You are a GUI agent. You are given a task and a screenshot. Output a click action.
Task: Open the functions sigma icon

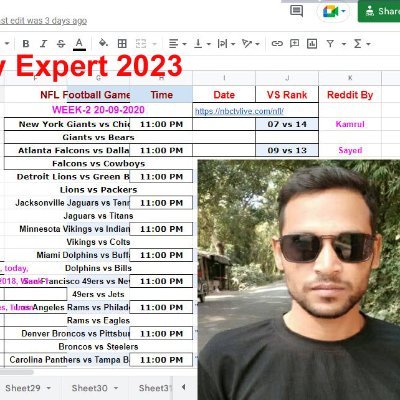click(358, 44)
